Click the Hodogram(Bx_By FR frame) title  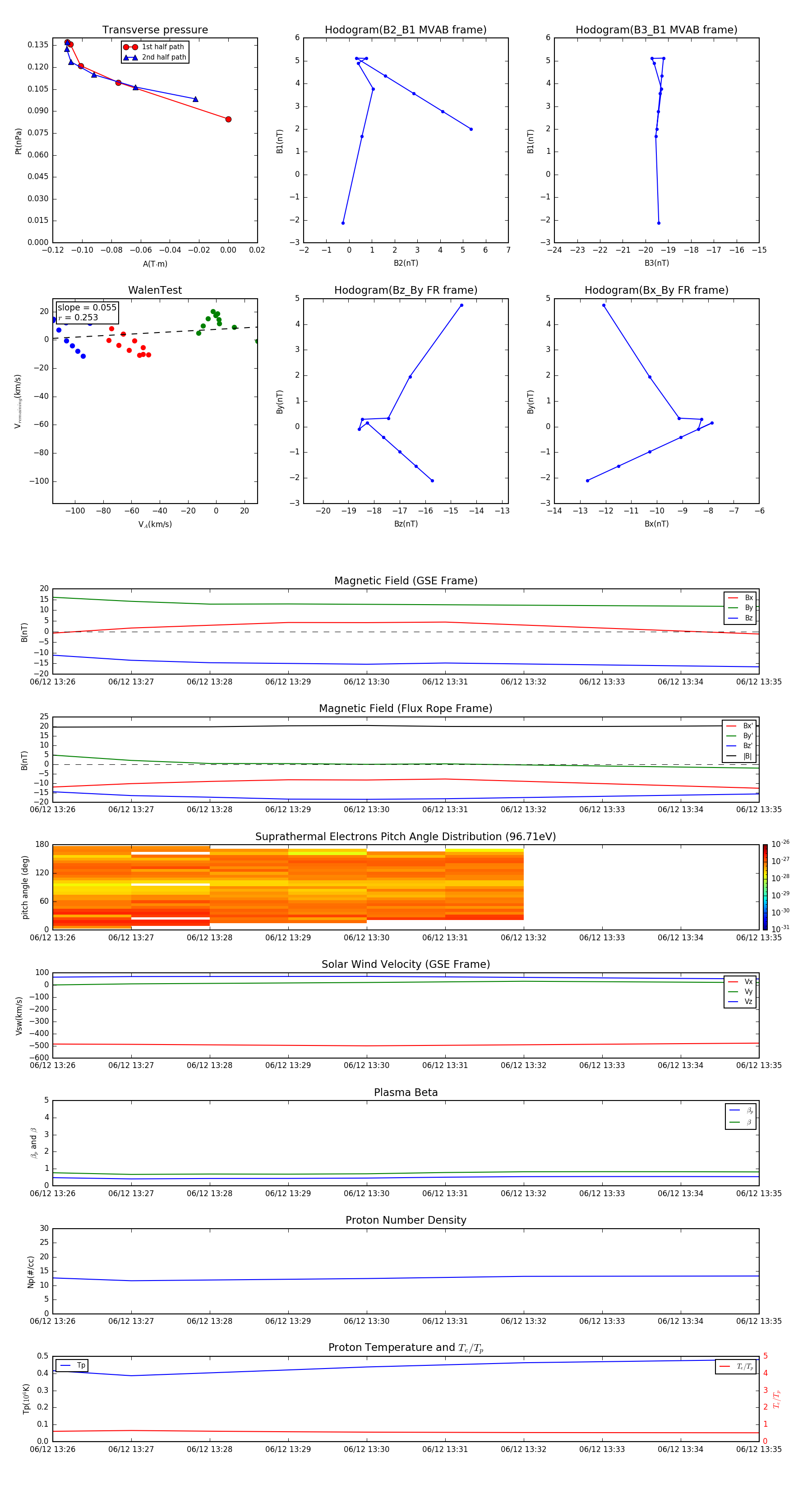point(656,290)
